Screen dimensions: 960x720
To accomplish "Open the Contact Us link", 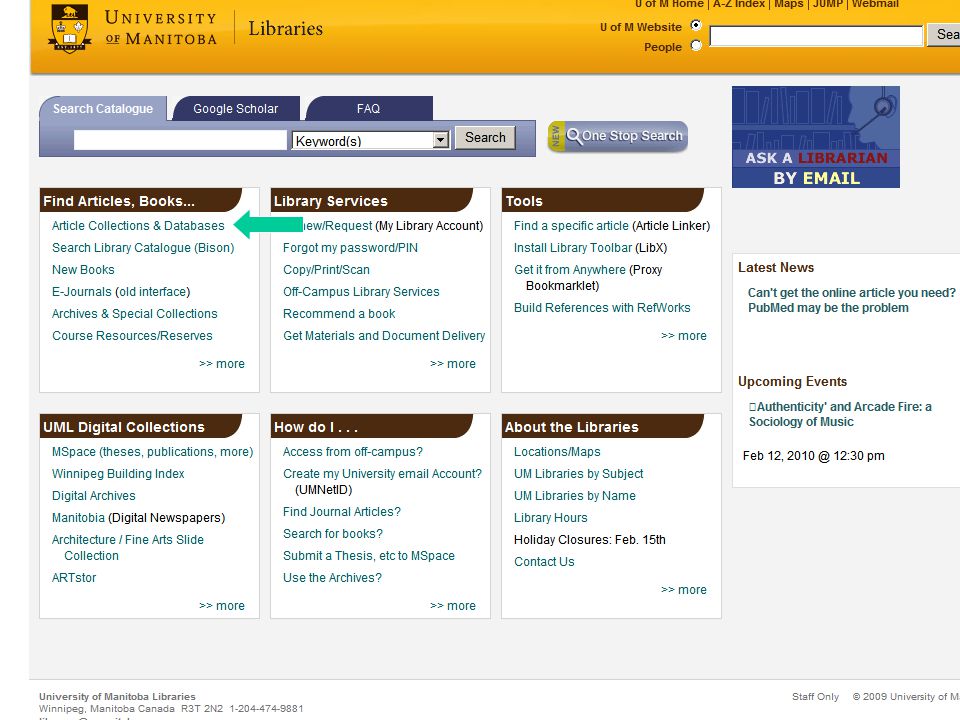I will pyautogui.click(x=544, y=562).
